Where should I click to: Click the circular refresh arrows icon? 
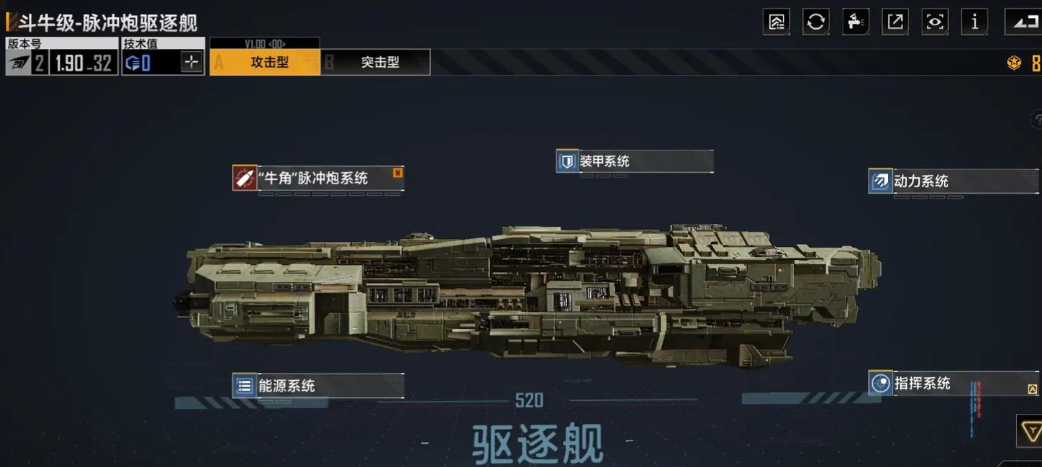[815, 22]
